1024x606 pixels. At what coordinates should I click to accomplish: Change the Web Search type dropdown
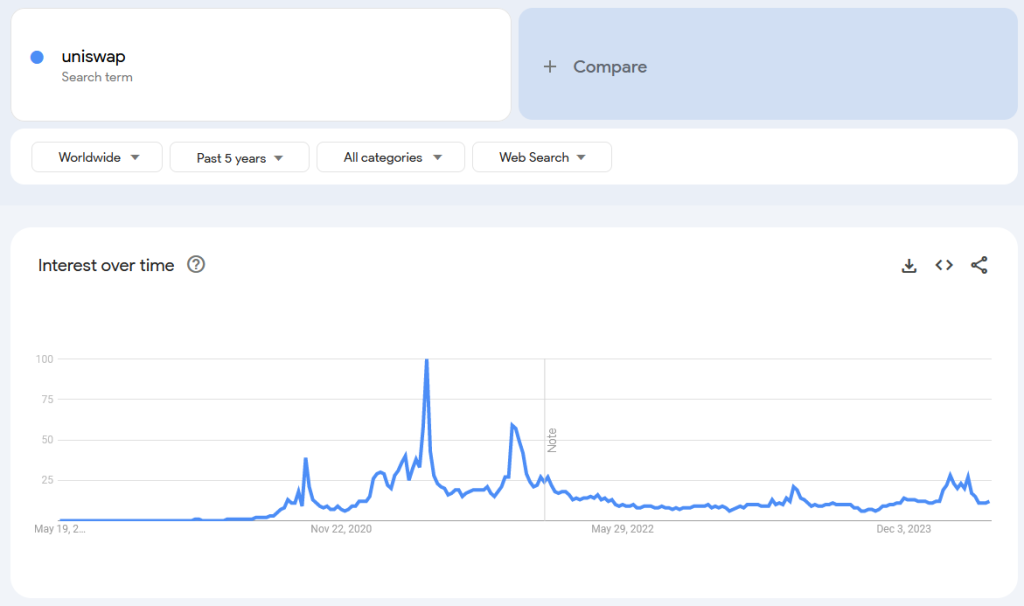(541, 157)
